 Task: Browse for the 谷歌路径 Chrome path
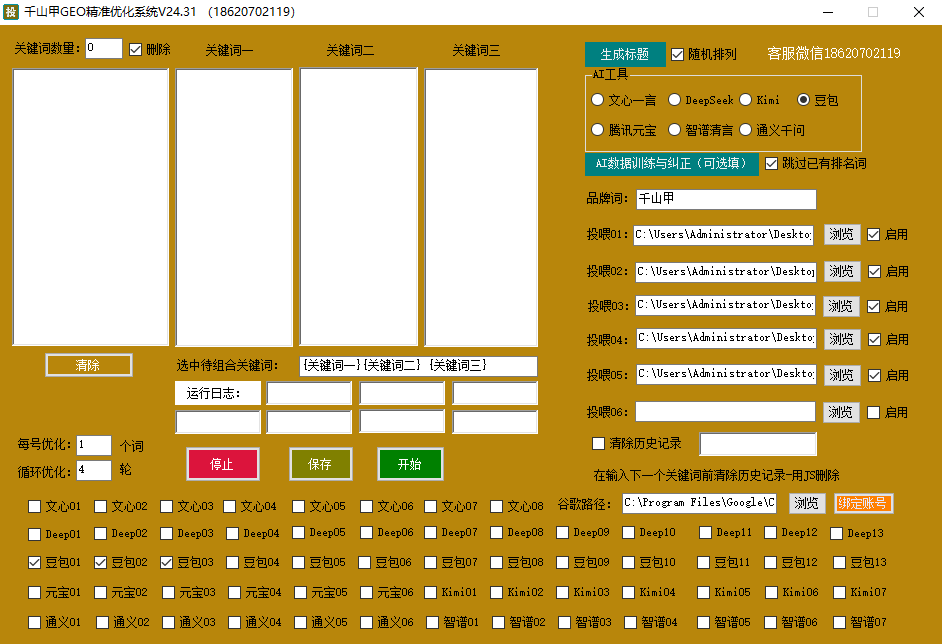coord(807,503)
